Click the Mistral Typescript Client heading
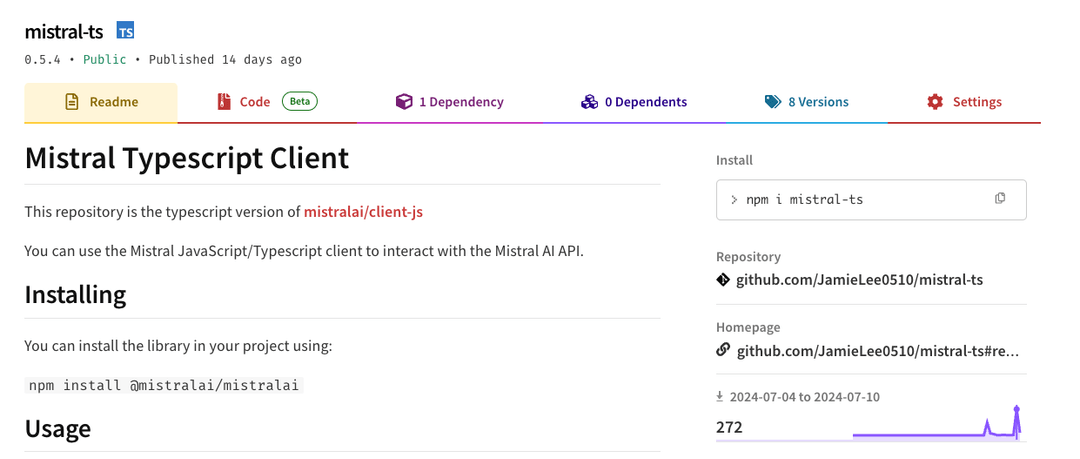The width and height of the screenshot is (1080, 459). (187, 159)
